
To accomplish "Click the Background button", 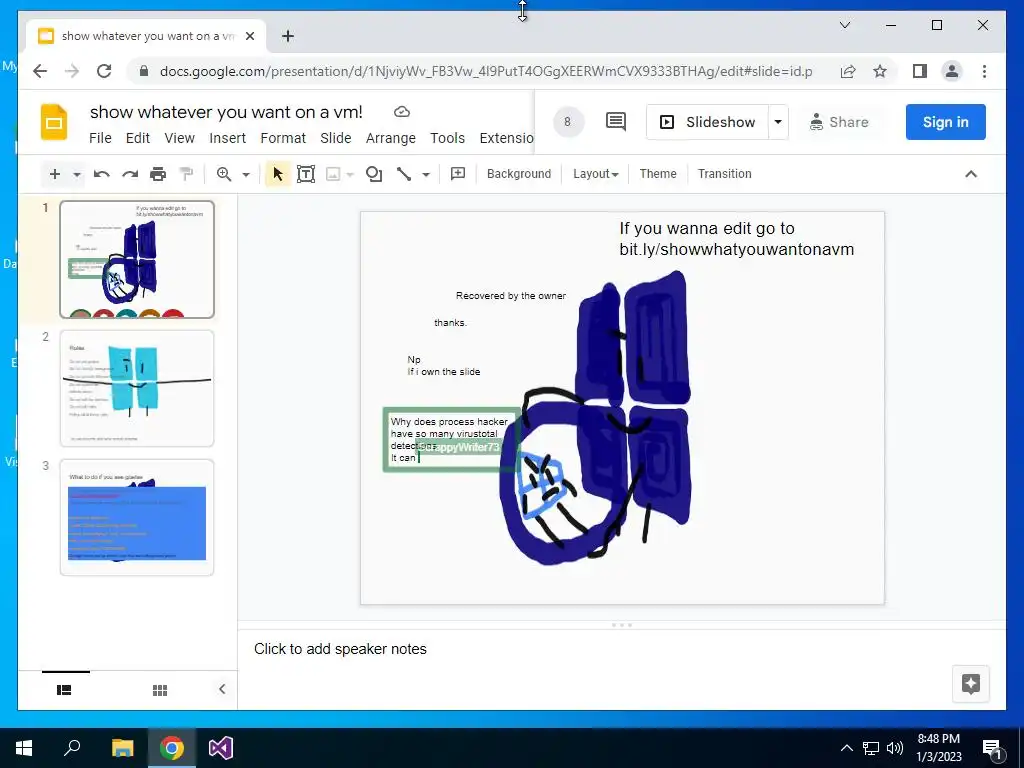I will (519, 174).
